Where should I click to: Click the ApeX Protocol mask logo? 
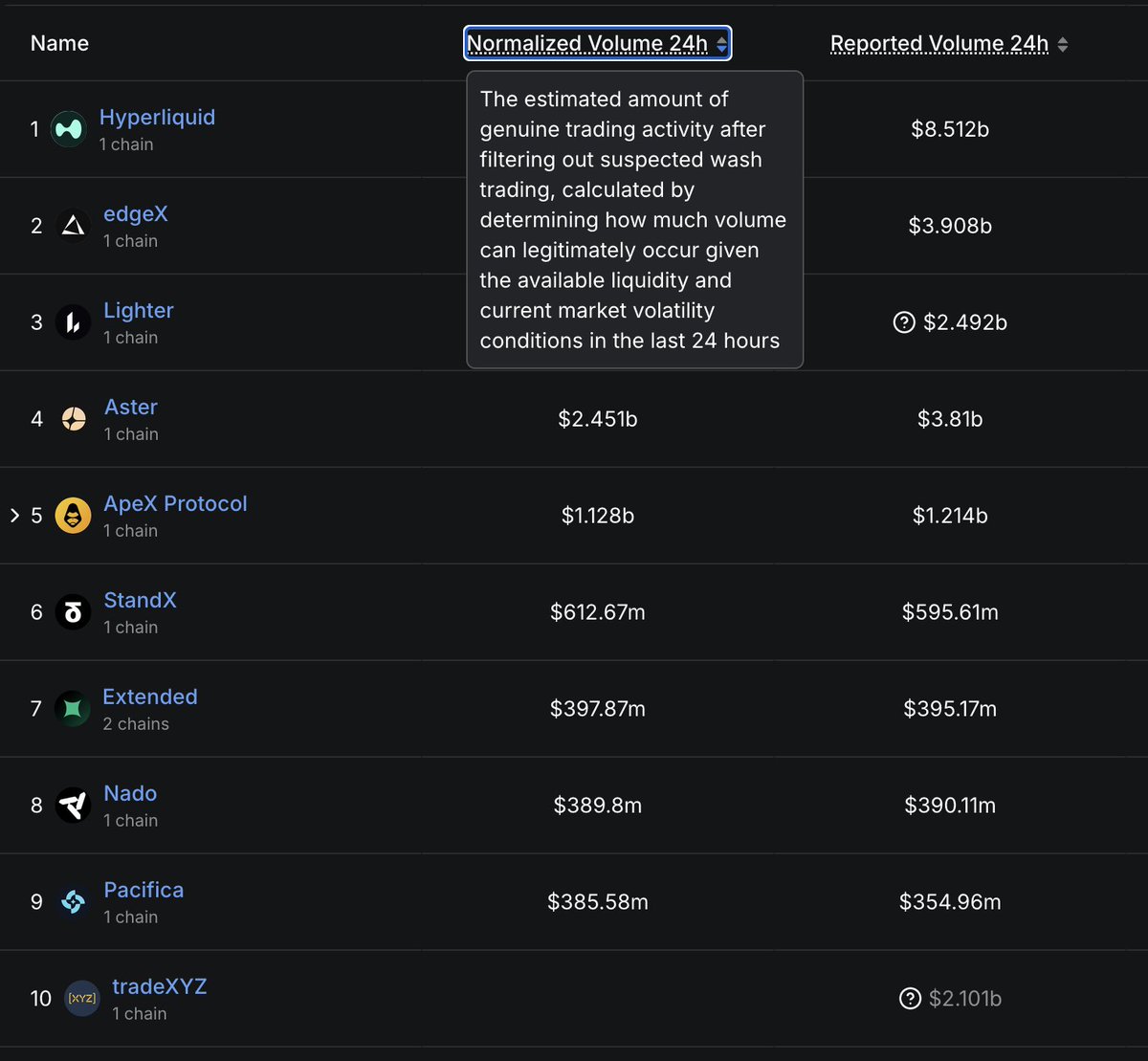(73, 515)
